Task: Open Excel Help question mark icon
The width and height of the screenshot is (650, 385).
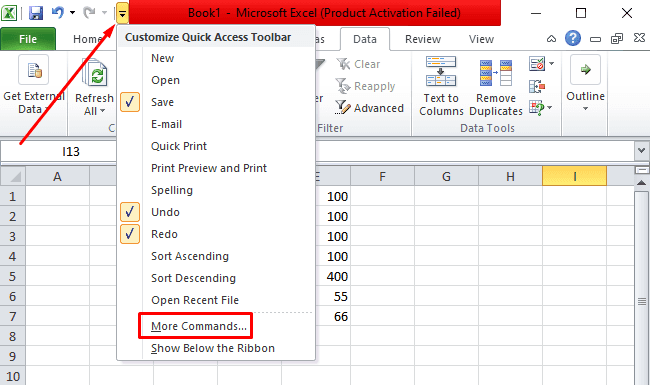Action: [x=573, y=39]
